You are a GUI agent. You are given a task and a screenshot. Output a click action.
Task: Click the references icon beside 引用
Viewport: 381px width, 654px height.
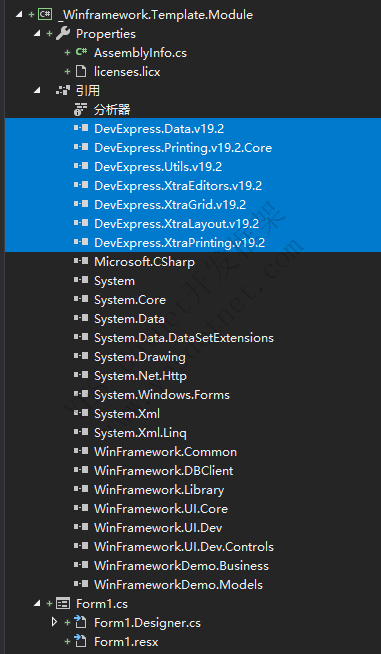point(63,91)
